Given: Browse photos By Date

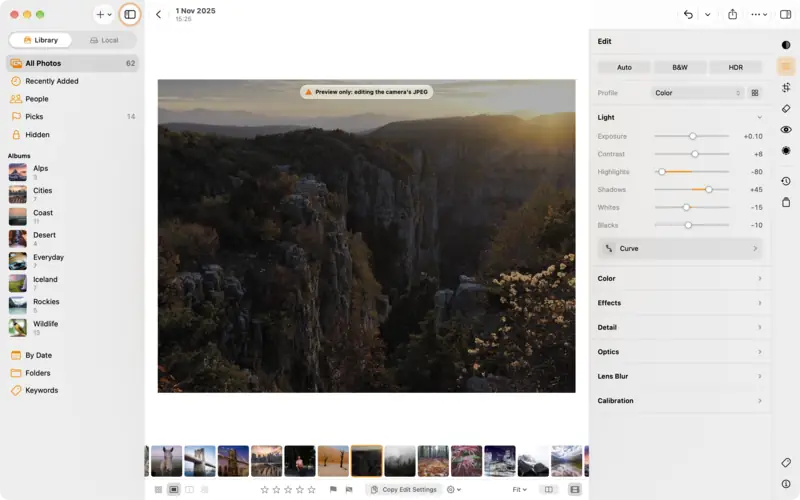Looking at the screenshot, I should (x=72, y=355).
